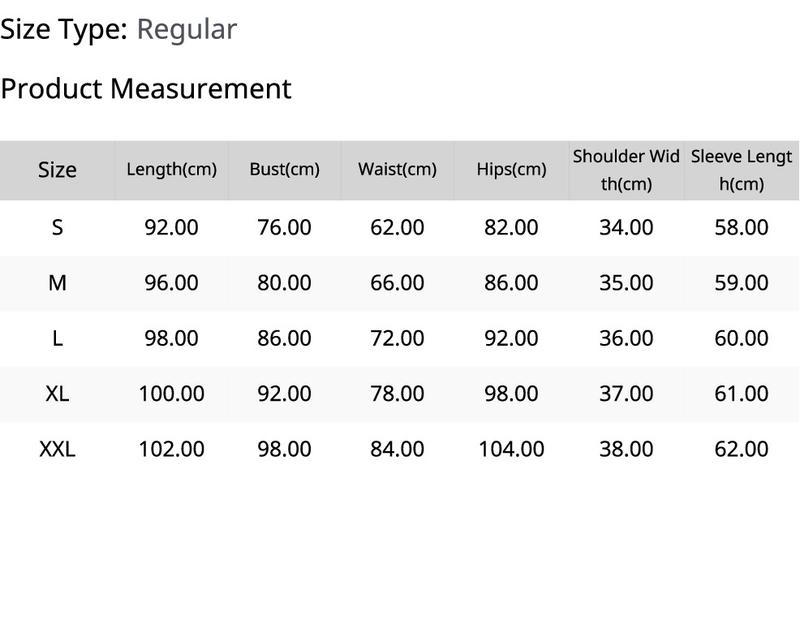Click the Size column header

pyautogui.click(x=57, y=170)
